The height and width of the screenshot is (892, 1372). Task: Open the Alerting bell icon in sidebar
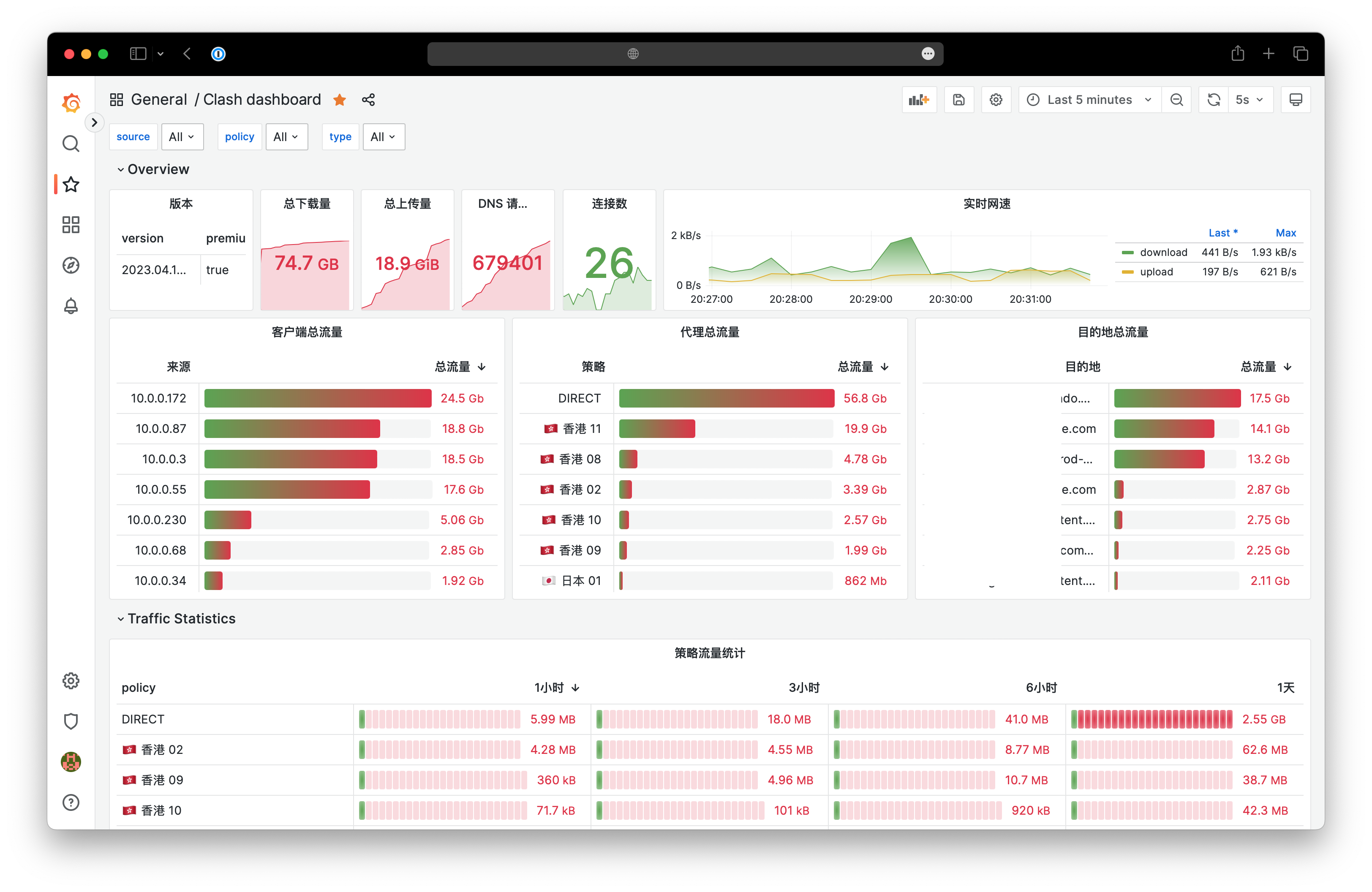(71, 306)
